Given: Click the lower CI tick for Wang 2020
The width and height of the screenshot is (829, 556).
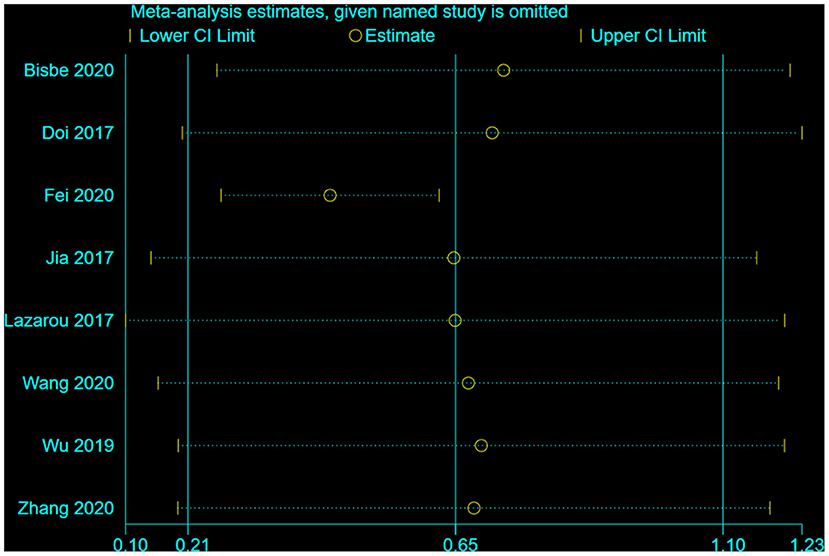Looking at the screenshot, I should coord(158,383).
